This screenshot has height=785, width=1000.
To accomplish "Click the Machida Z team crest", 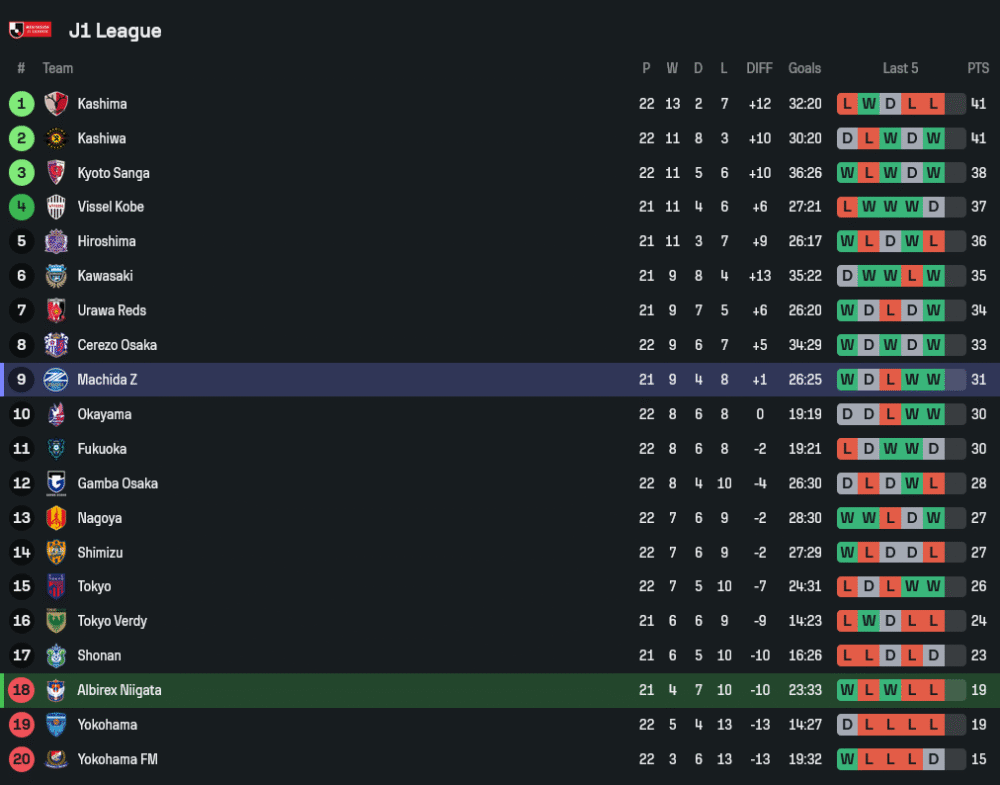I will click(56, 380).
